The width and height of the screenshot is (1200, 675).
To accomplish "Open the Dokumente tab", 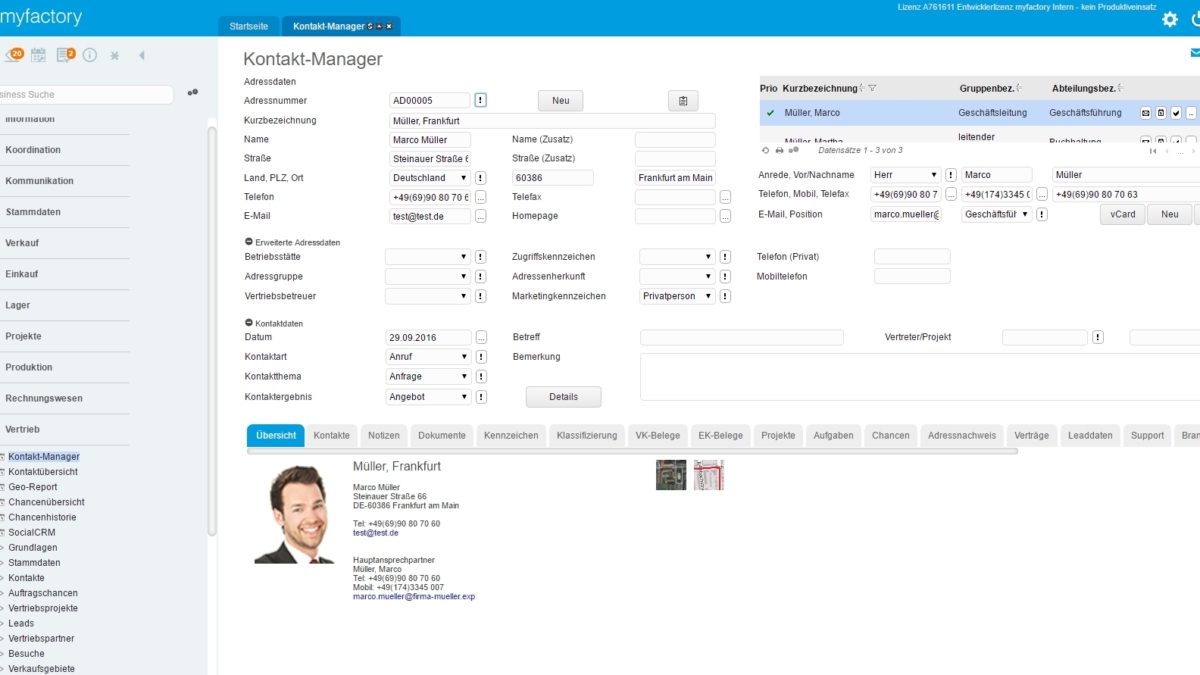I will (442, 435).
